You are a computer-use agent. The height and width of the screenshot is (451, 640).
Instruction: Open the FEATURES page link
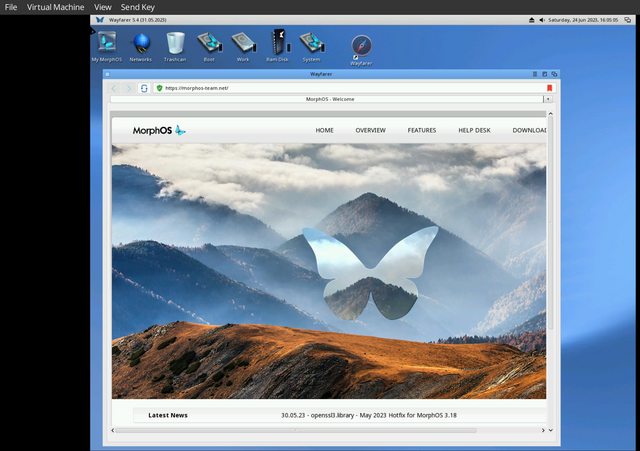pyautogui.click(x=422, y=130)
